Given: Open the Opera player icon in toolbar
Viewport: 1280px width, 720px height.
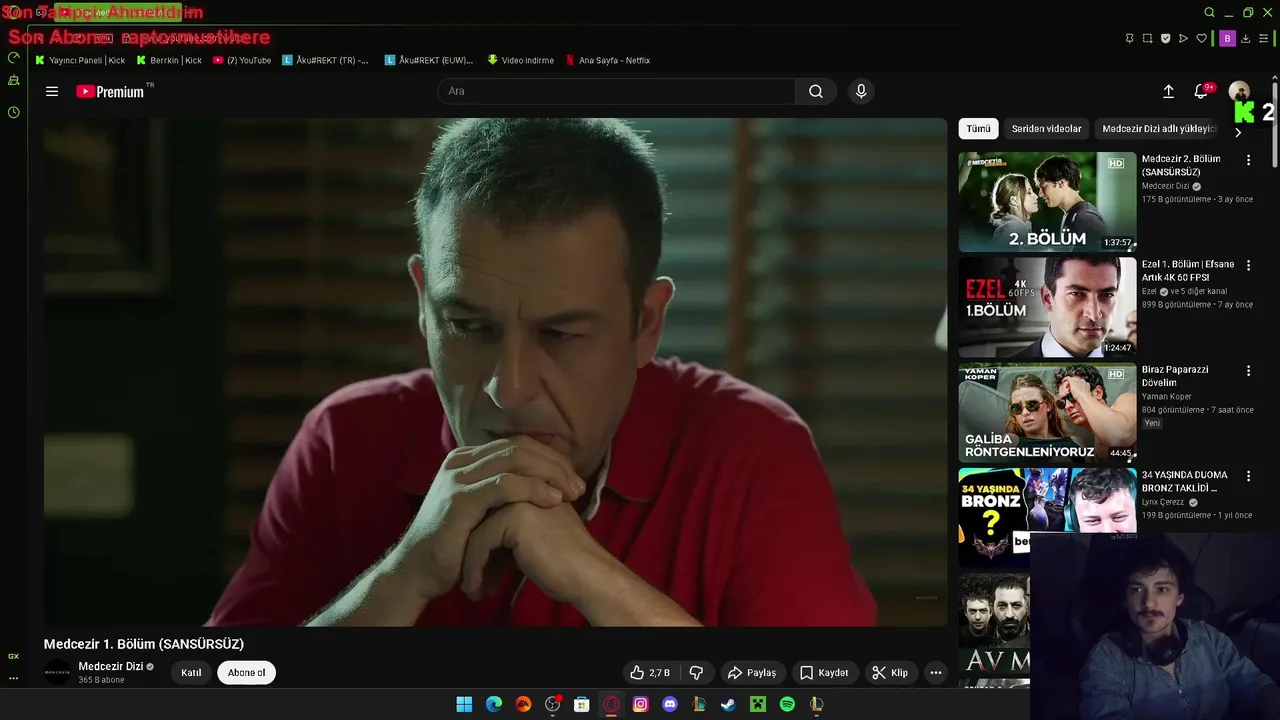Looking at the screenshot, I should (1183, 38).
